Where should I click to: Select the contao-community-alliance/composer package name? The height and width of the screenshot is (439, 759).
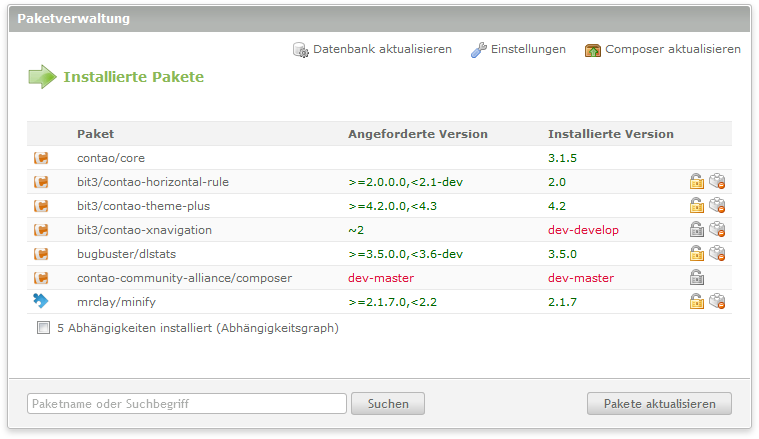tap(184, 278)
